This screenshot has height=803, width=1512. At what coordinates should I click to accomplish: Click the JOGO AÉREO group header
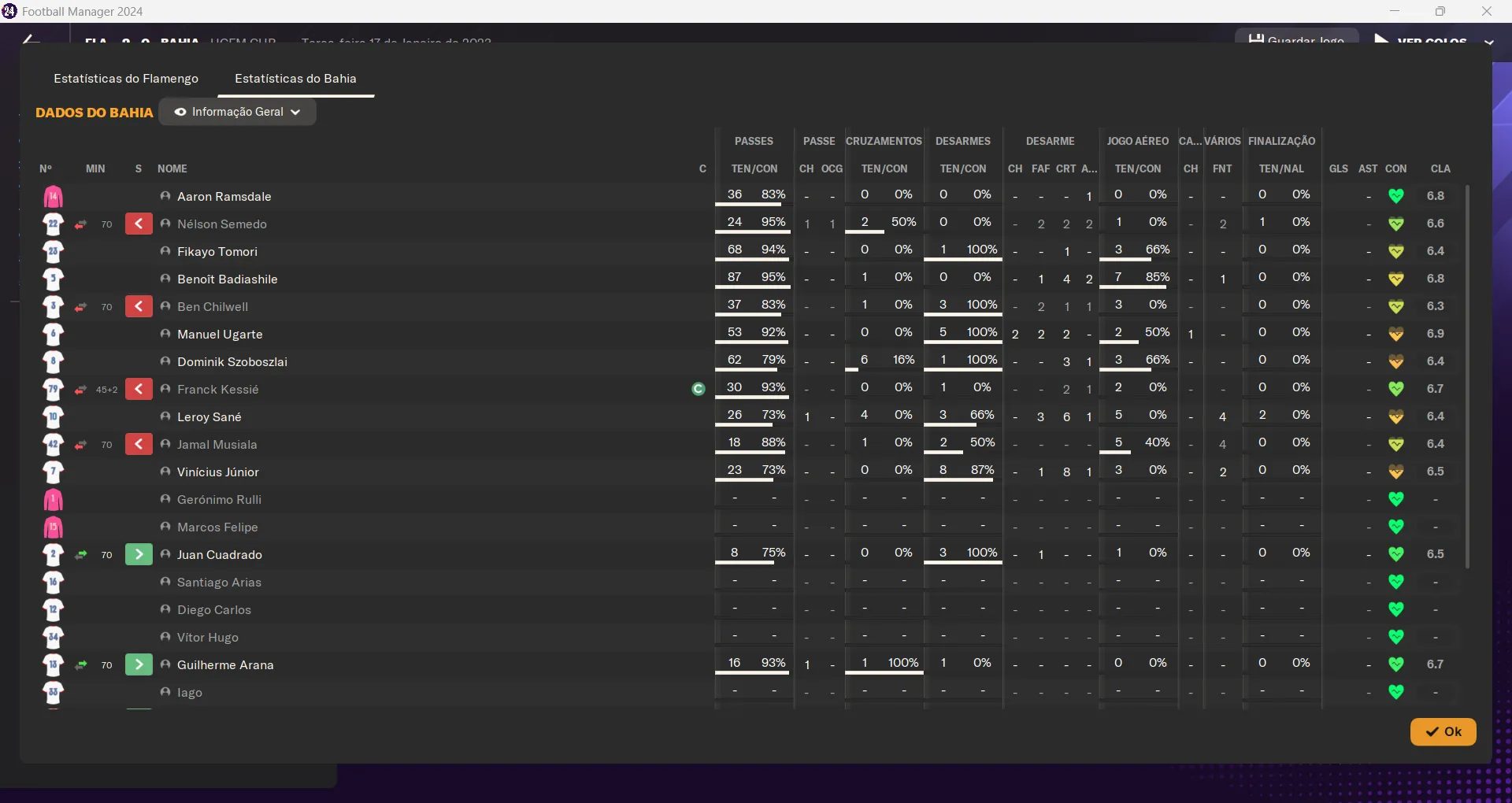pos(1137,141)
